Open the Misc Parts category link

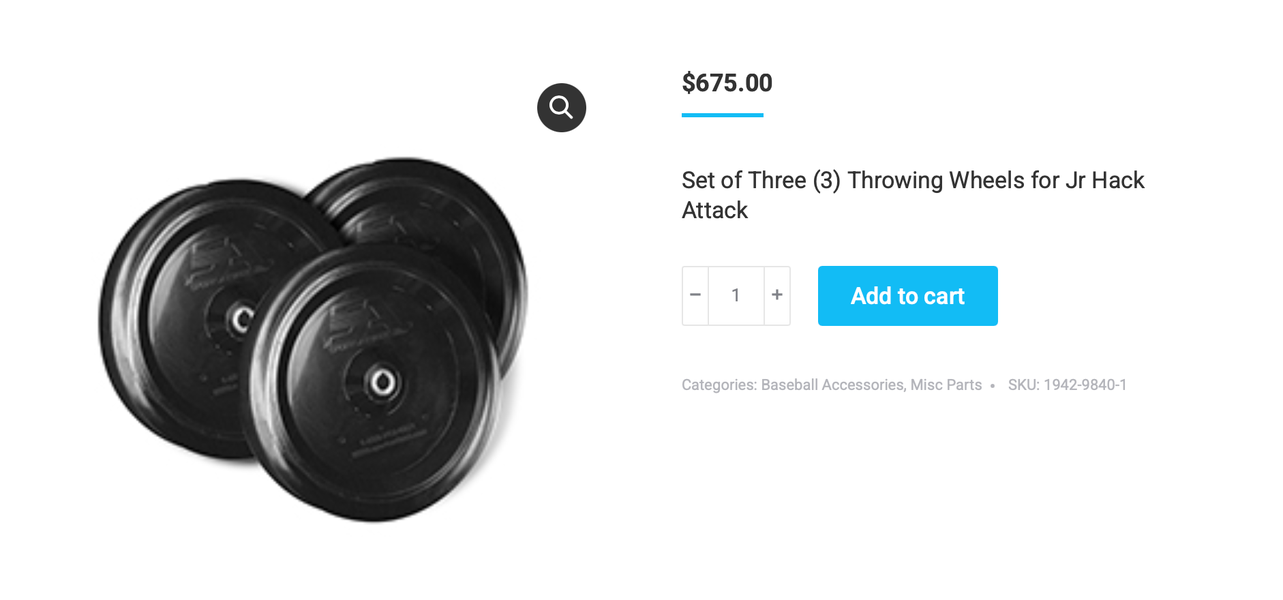click(x=946, y=385)
